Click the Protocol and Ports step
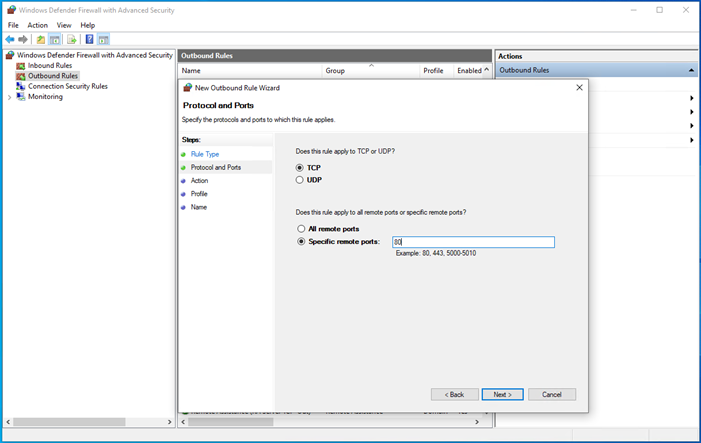 (x=216, y=167)
